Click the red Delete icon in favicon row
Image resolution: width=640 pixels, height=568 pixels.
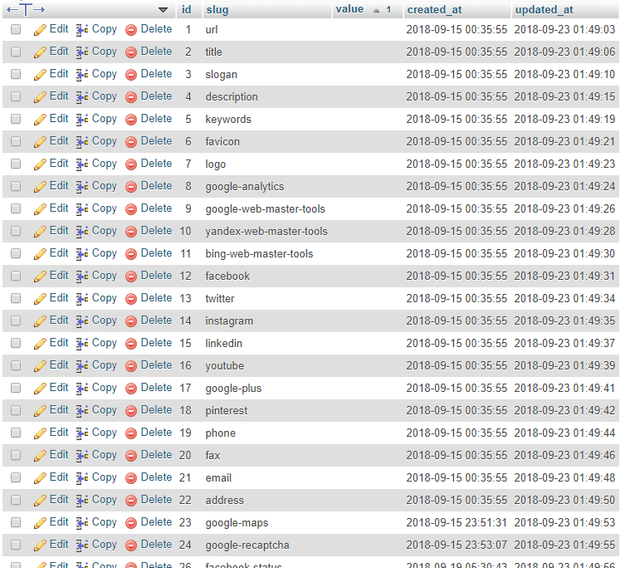(x=131, y=142)
